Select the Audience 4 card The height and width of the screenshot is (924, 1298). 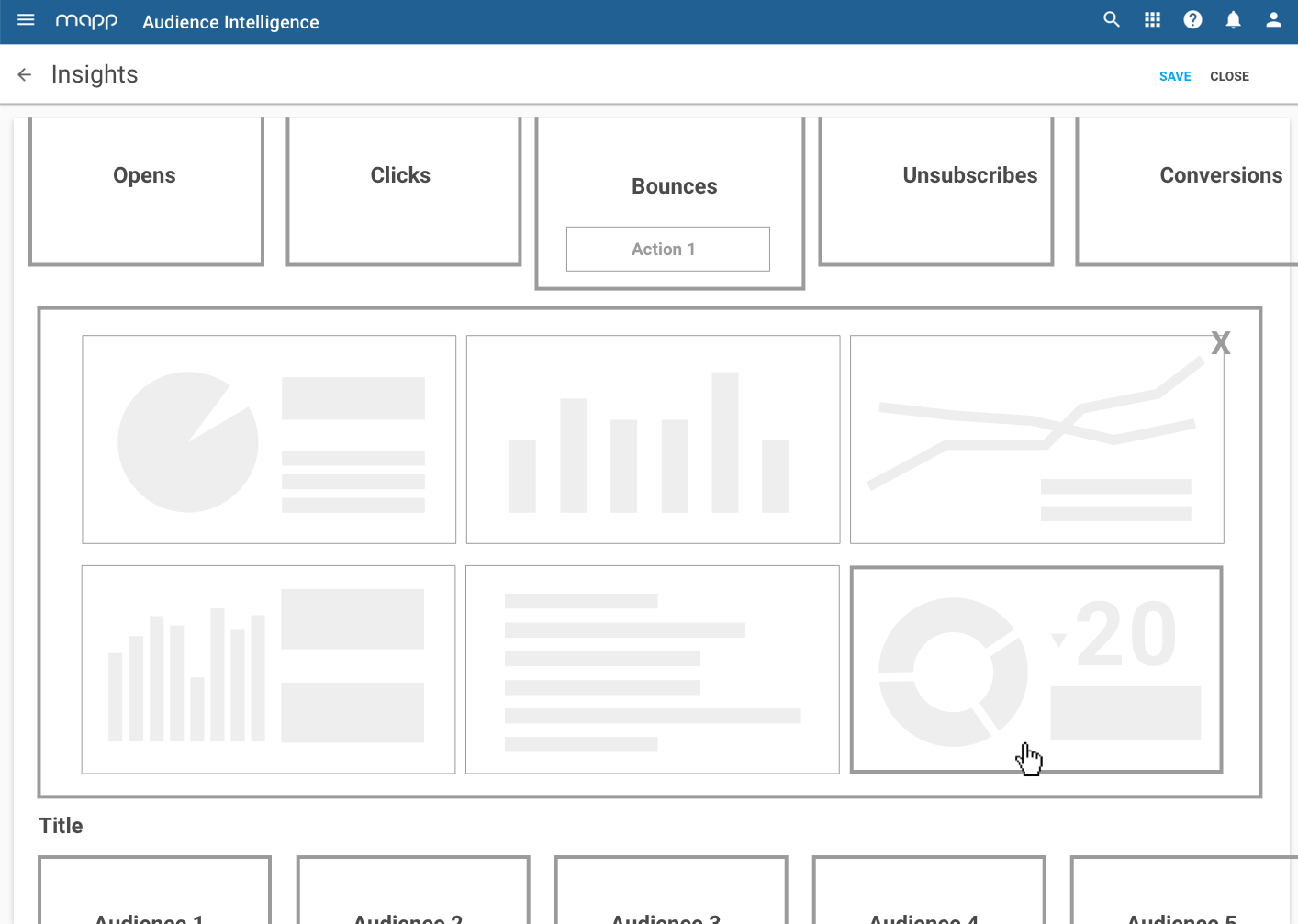click(929, 890)
